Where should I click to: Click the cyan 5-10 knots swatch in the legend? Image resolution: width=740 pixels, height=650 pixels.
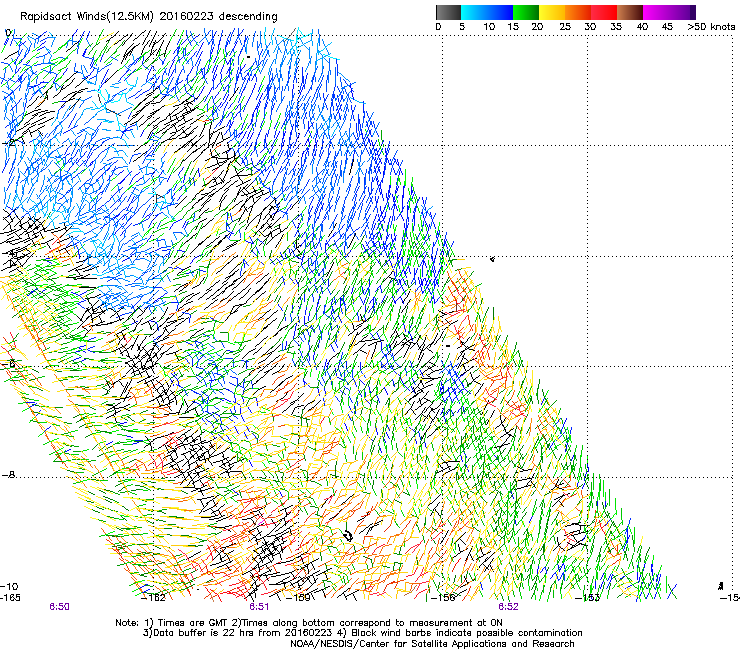(x=473, y=12)
